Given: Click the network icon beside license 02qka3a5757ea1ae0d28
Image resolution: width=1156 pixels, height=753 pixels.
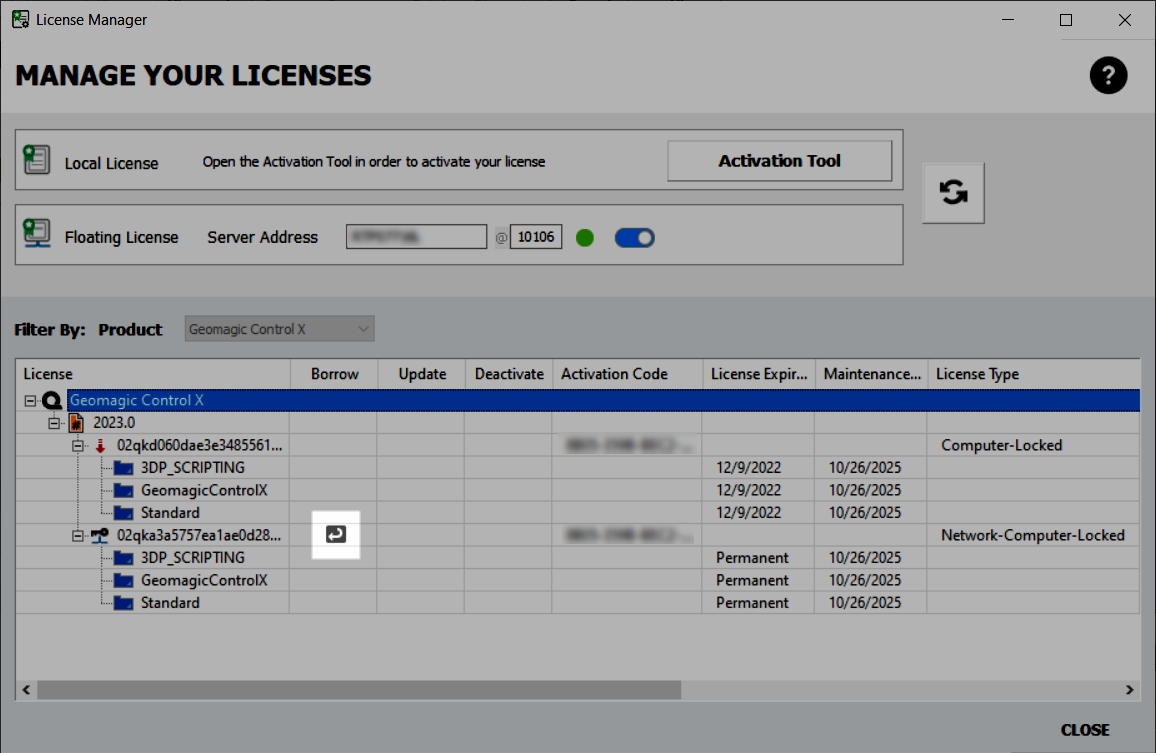Looking at the screenshot, I should [98, 534].
